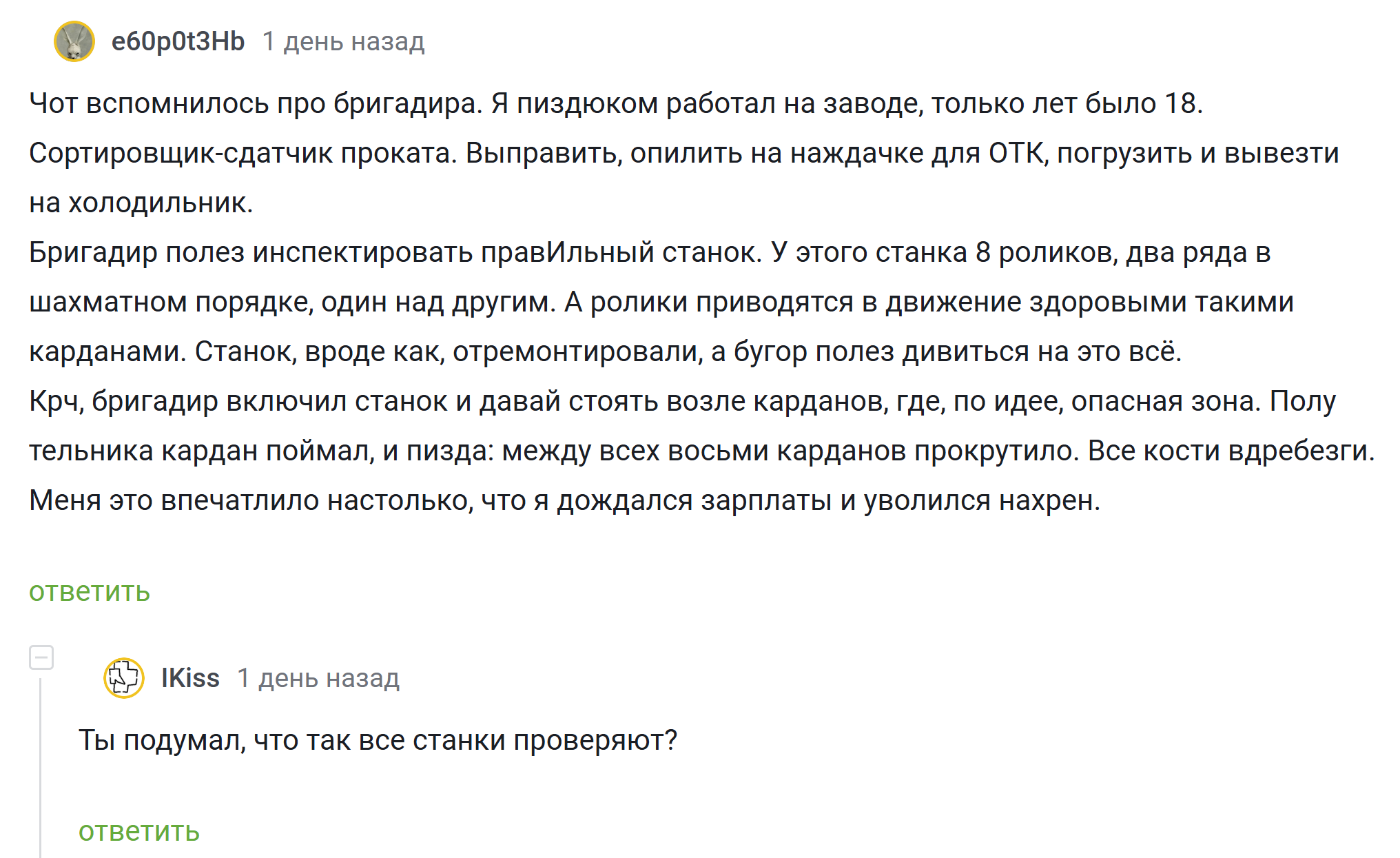
Task: Click the line starting "шахматном порядке"
Action: [661, 302]
